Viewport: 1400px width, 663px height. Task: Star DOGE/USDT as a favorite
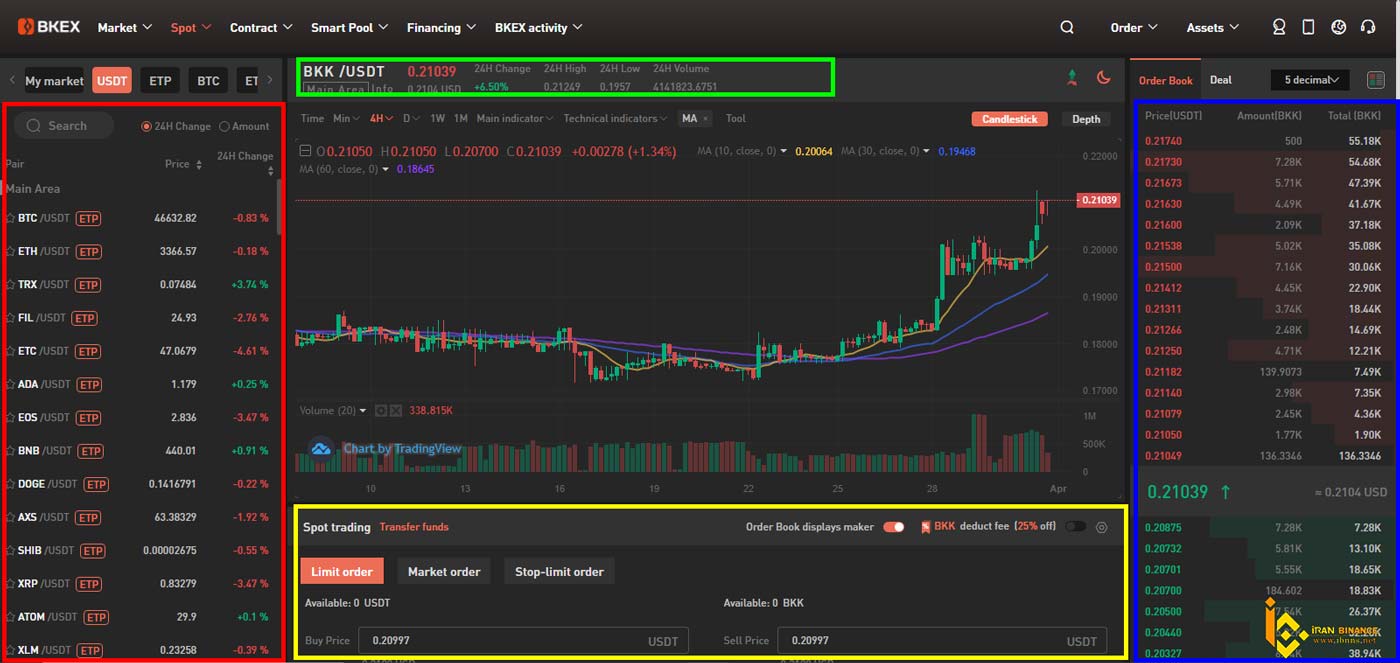(x=10, y=484)
